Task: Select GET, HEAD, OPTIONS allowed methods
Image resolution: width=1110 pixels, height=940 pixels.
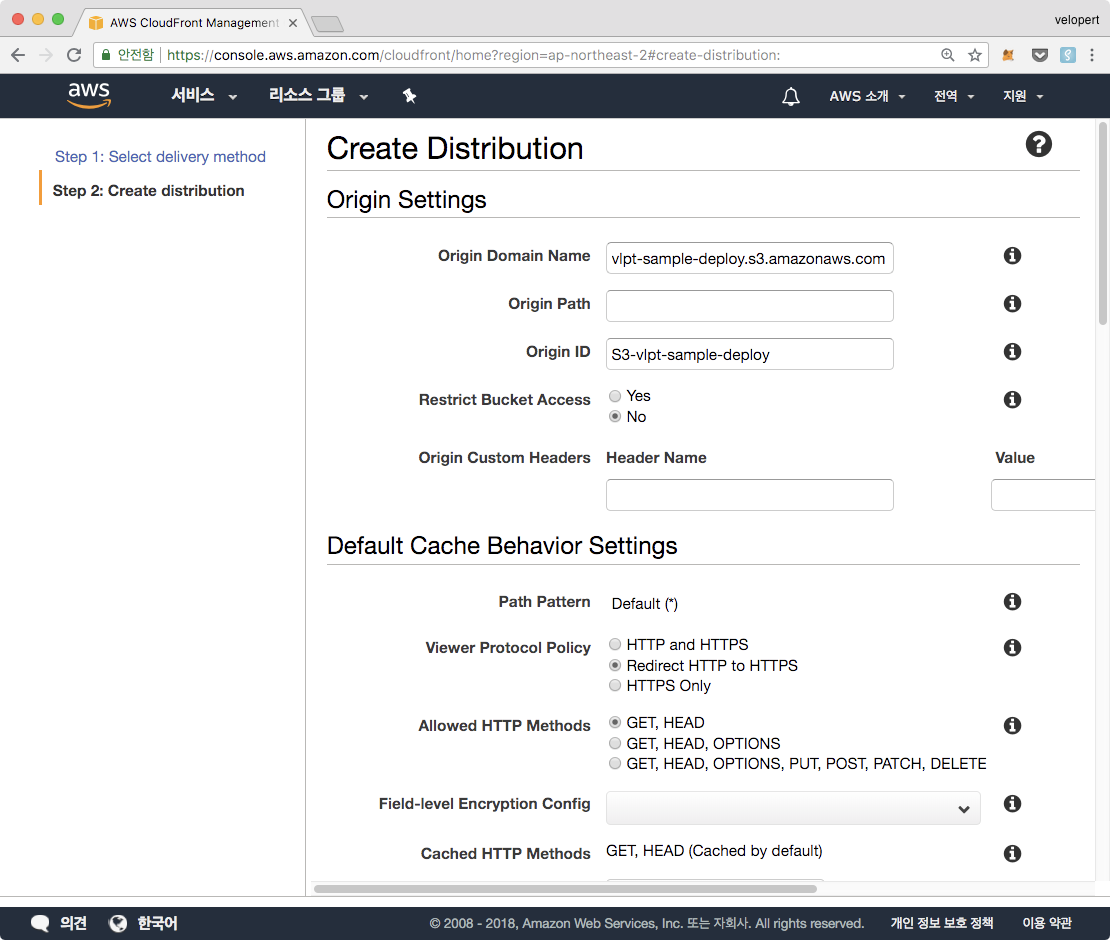Action: 615,743
